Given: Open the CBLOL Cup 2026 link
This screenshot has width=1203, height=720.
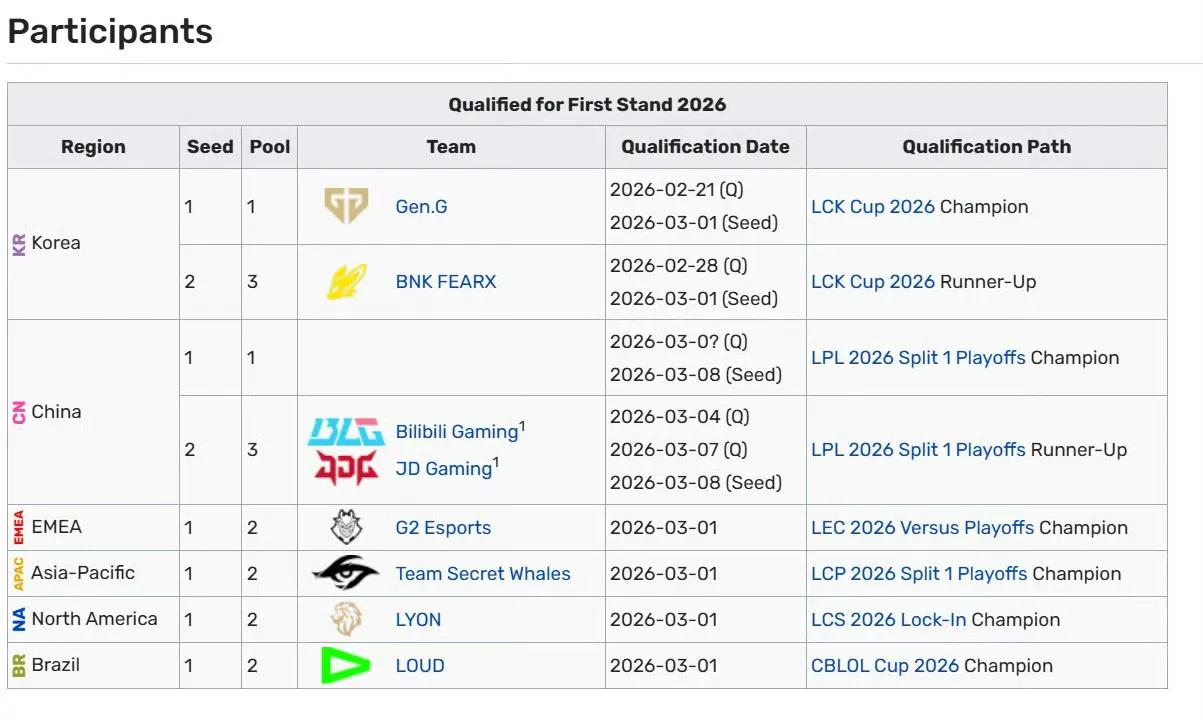Looking at the screenshot, I should (884, 666).
